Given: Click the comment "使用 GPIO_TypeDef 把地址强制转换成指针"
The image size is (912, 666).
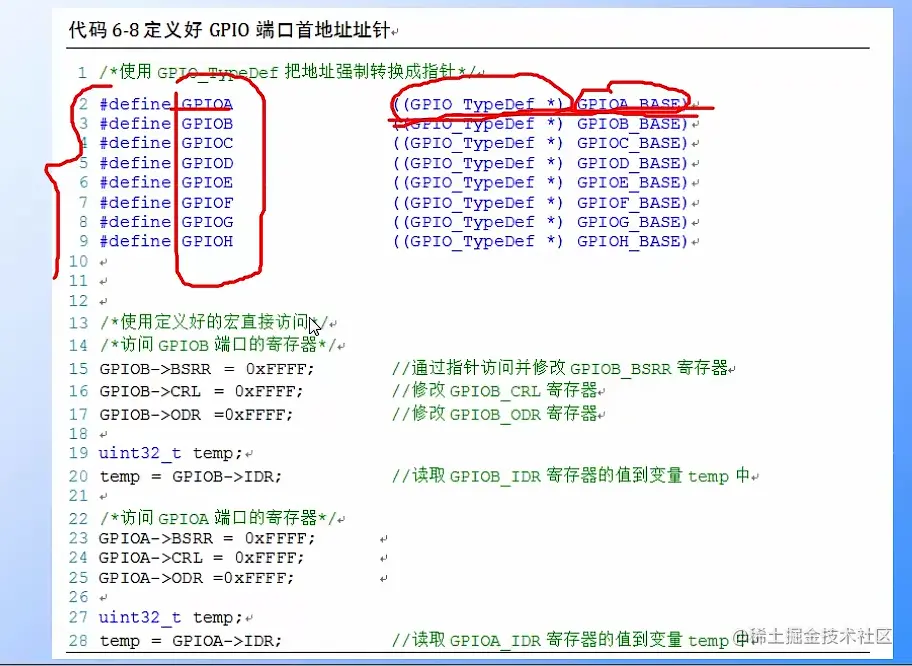Looking at the screenshot, I should coord(288,72).
